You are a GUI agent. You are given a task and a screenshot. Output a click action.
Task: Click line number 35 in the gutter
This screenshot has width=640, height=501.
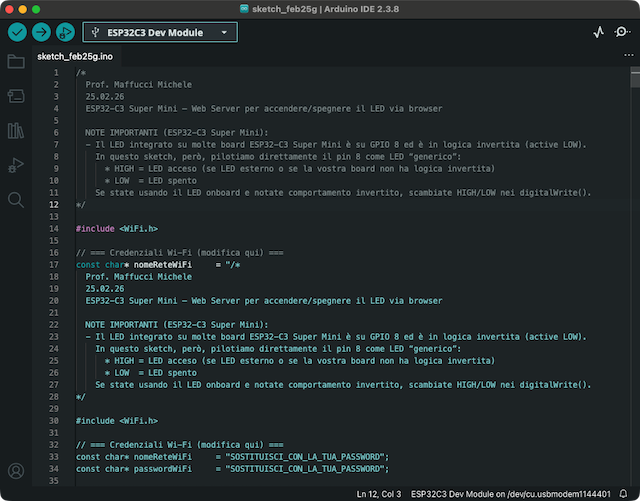(53, 481)
